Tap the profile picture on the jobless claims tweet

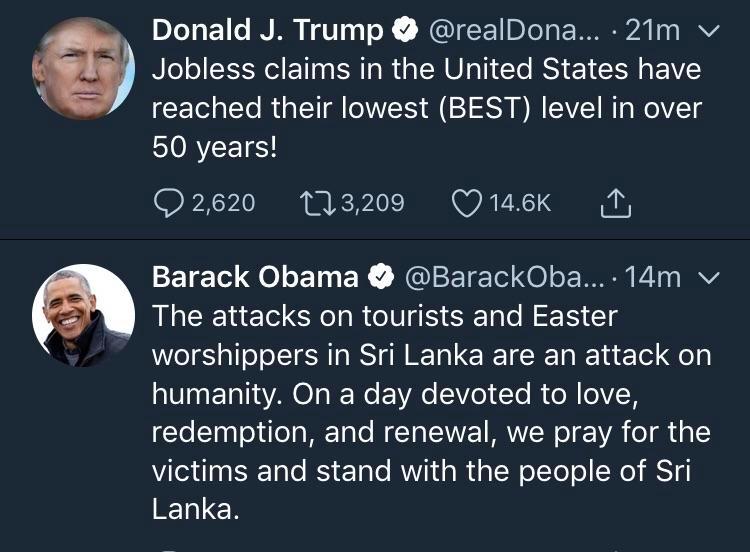[83, 68]
